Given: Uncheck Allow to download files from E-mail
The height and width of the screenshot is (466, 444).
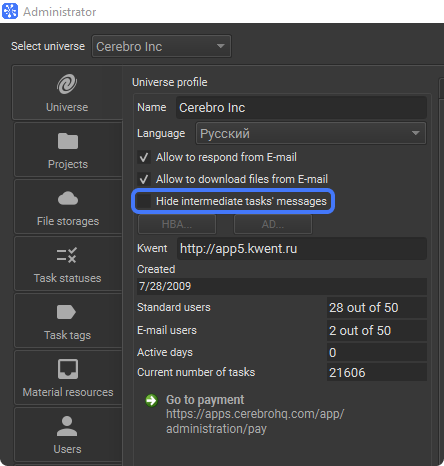Looking at the screenshot, I should pos(144,179).
